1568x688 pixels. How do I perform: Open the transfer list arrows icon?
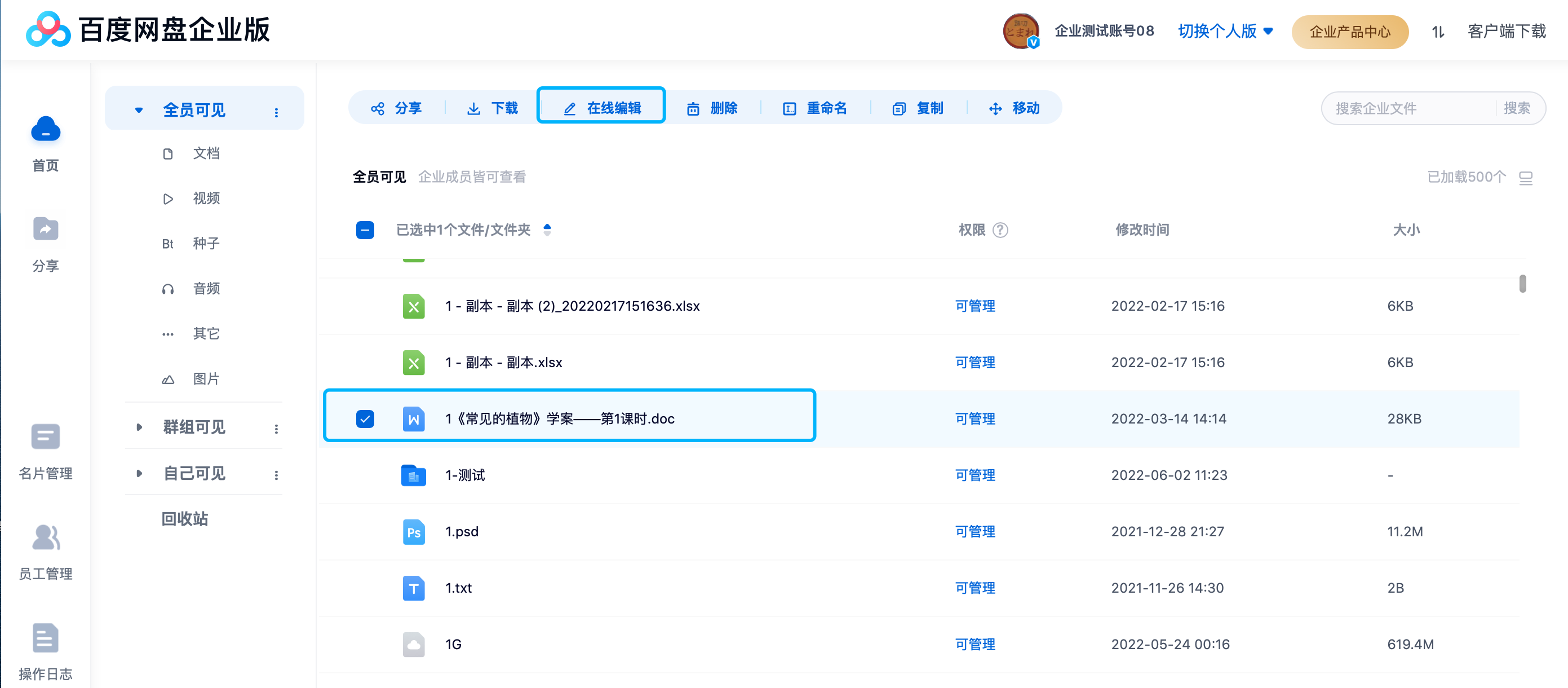tap(1438, 32)
